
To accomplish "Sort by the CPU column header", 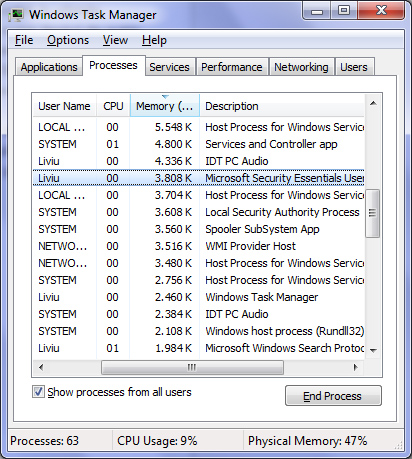I will [113, 106].
